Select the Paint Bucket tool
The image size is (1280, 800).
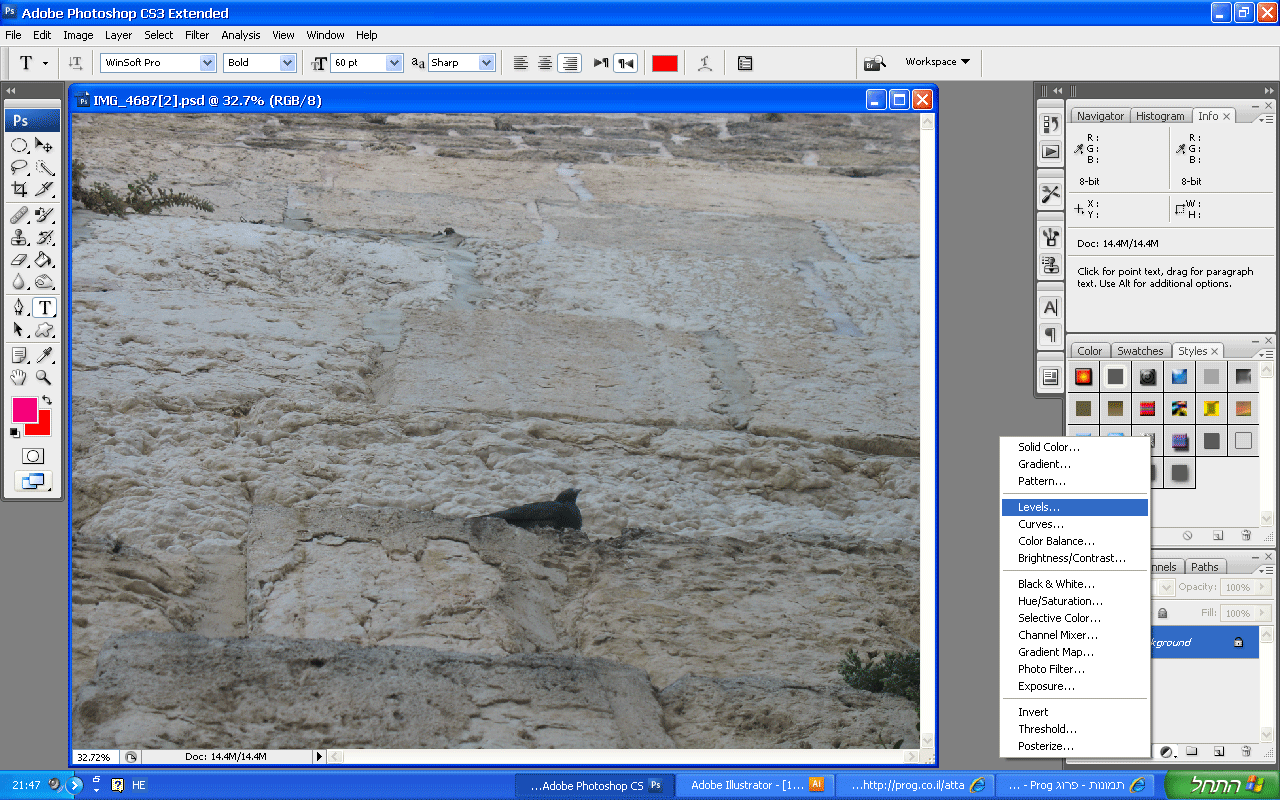[44, 260]
